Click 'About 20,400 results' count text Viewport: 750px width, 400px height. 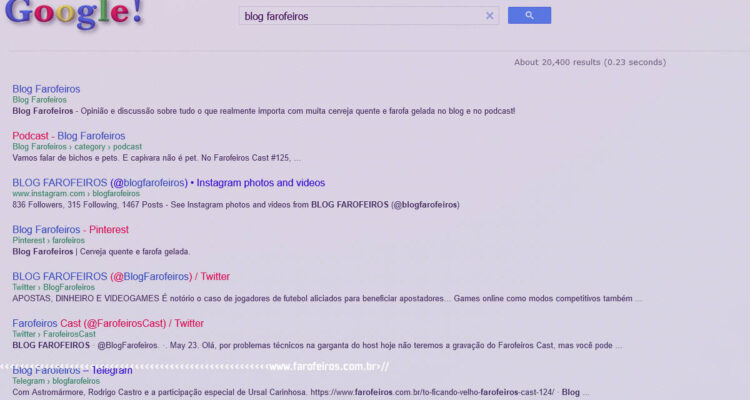point(590,62)
